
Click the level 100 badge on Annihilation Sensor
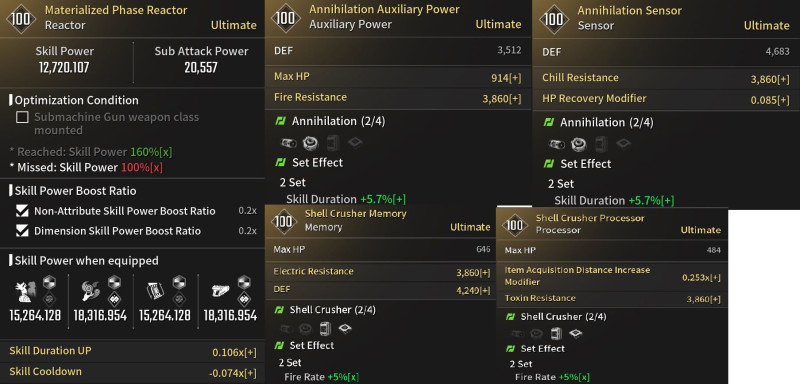pyautogui.click(x=554, y=19)
